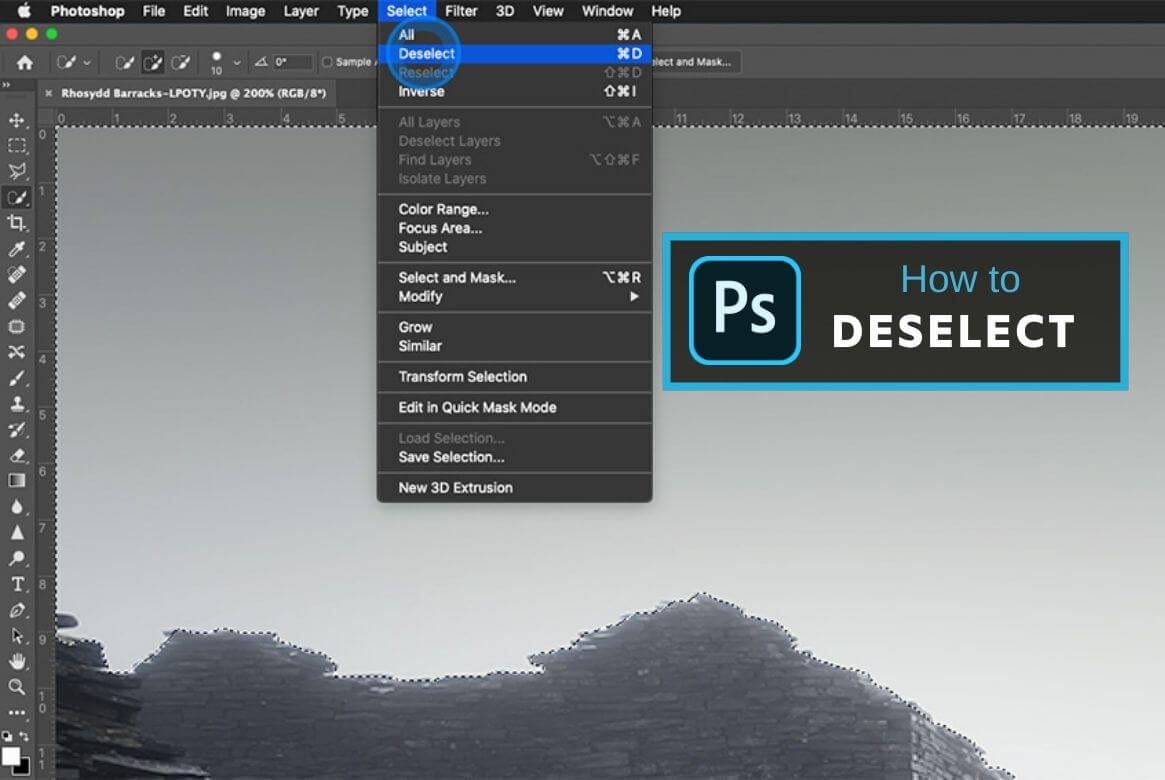
Task: Click the foreground color swatch
Action: tap(10, 756)
